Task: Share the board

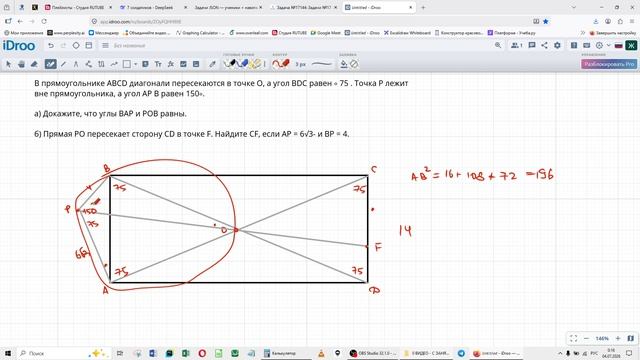Action: [544, 45]
